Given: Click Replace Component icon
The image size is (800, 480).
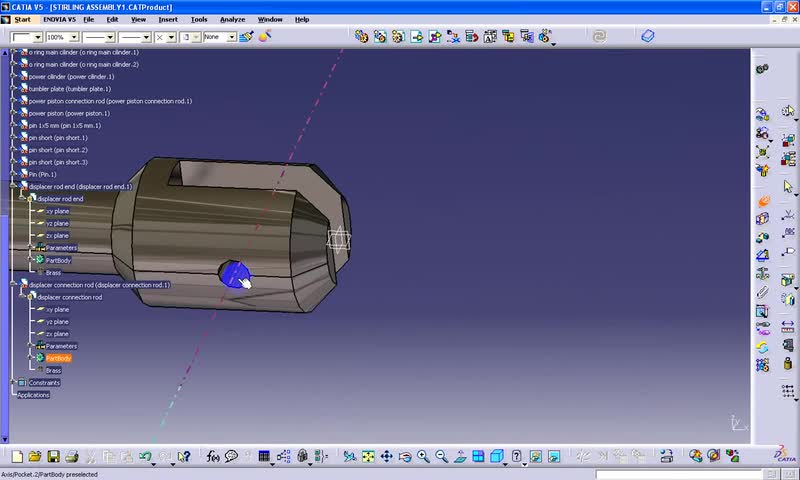Looking at the screenshot, I should pyautogui.click(x=453, y=36).
